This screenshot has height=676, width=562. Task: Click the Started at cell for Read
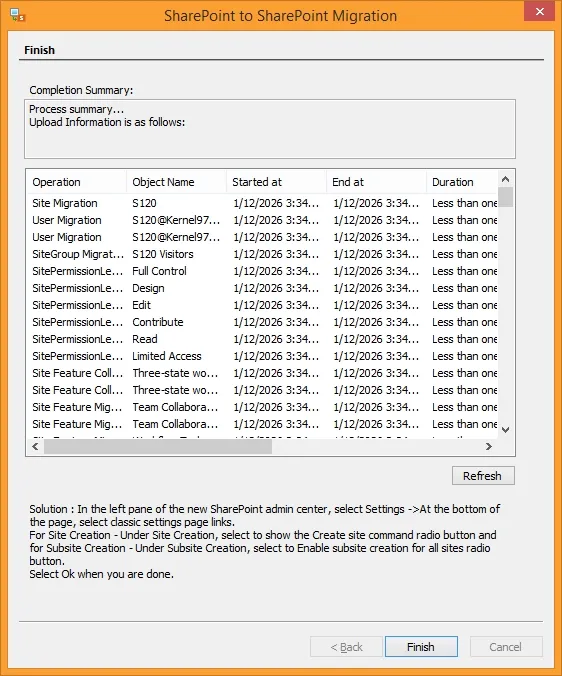coord(276,339)
